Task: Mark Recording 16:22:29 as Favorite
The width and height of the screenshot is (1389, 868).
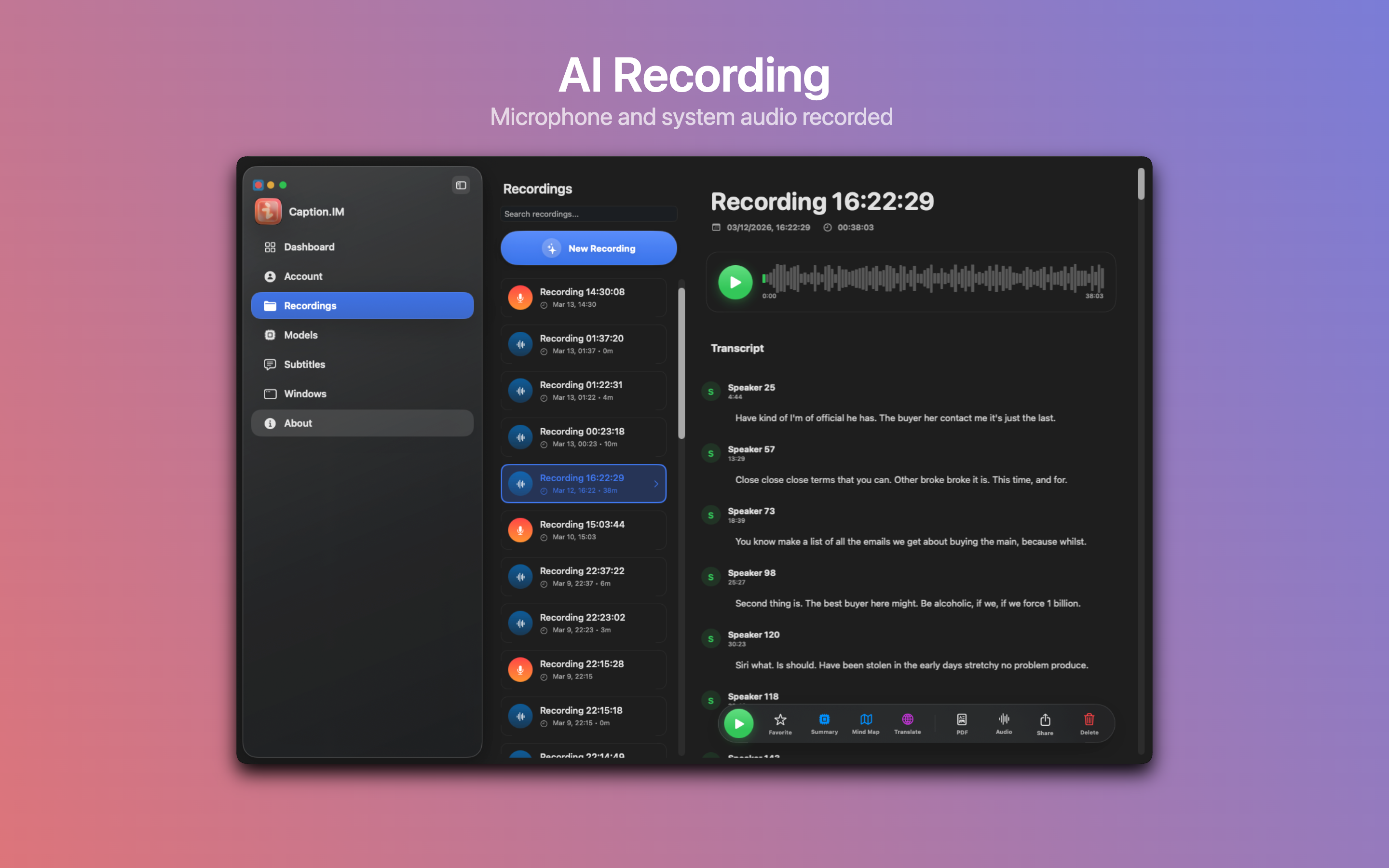Action: [780, 723]
